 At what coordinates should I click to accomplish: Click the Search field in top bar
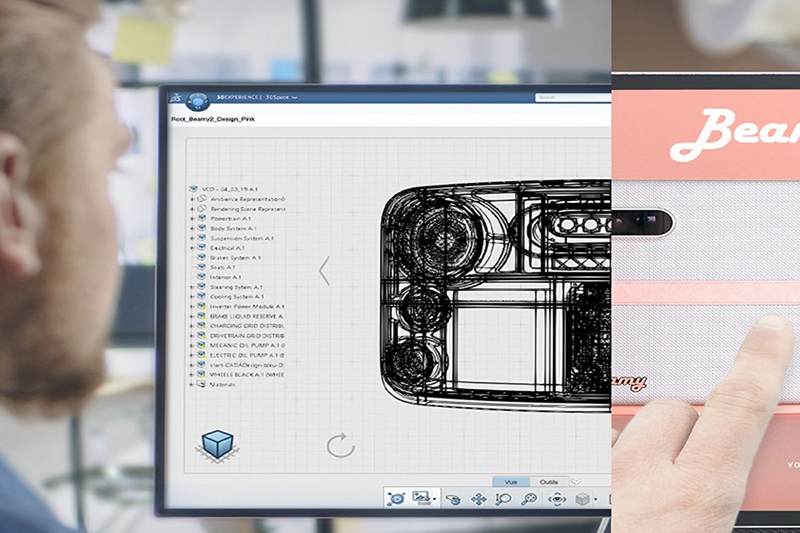click(x=570, y=97)
